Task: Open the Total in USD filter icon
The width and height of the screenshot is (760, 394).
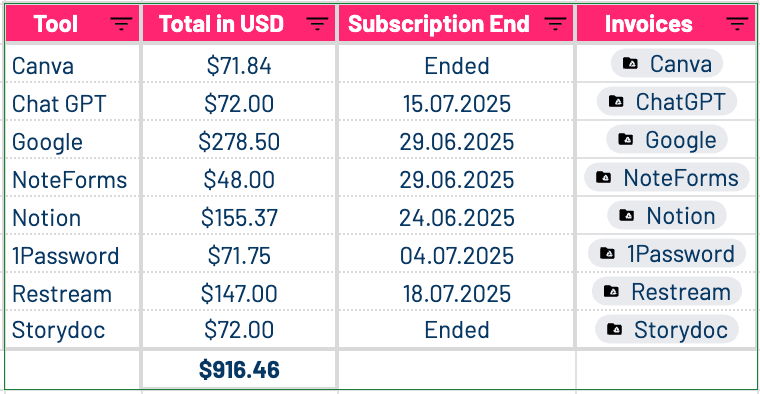Action: coord(317,23)
